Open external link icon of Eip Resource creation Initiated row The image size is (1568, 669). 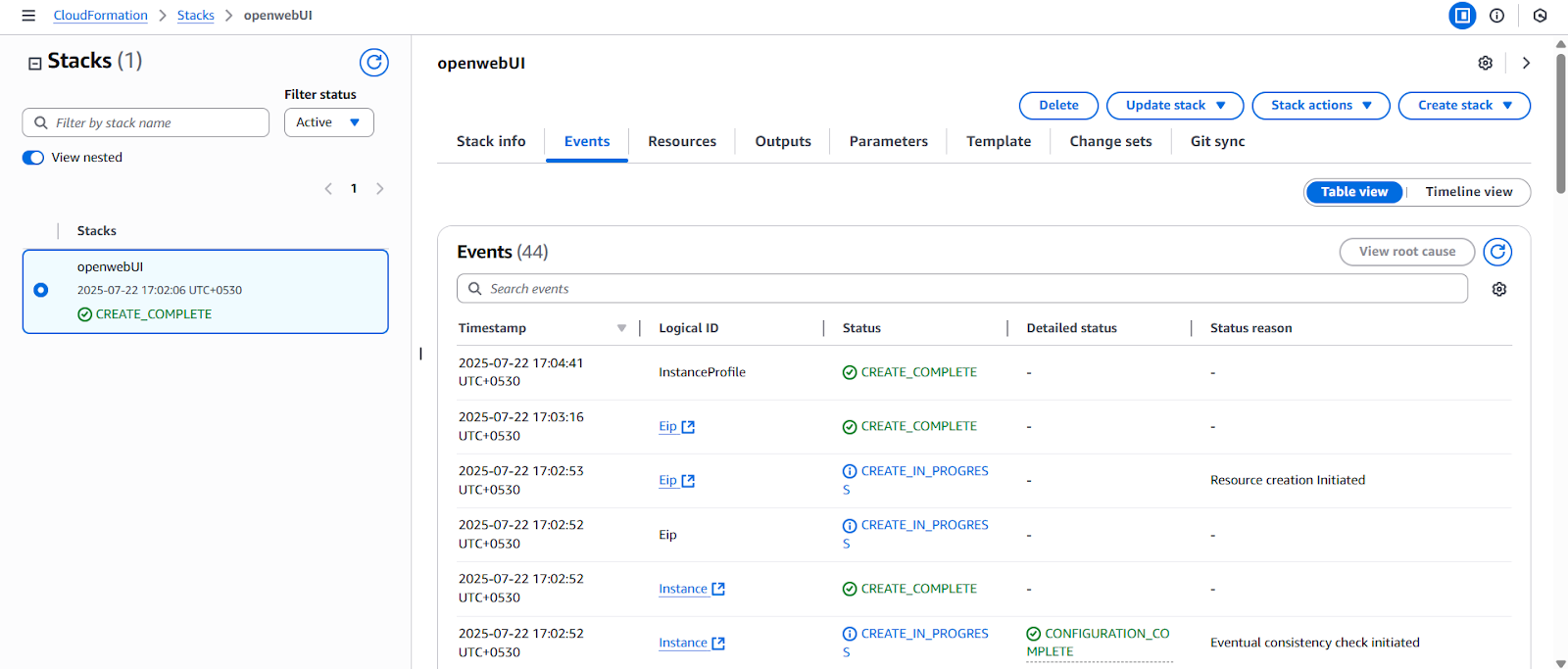[688, 481]
